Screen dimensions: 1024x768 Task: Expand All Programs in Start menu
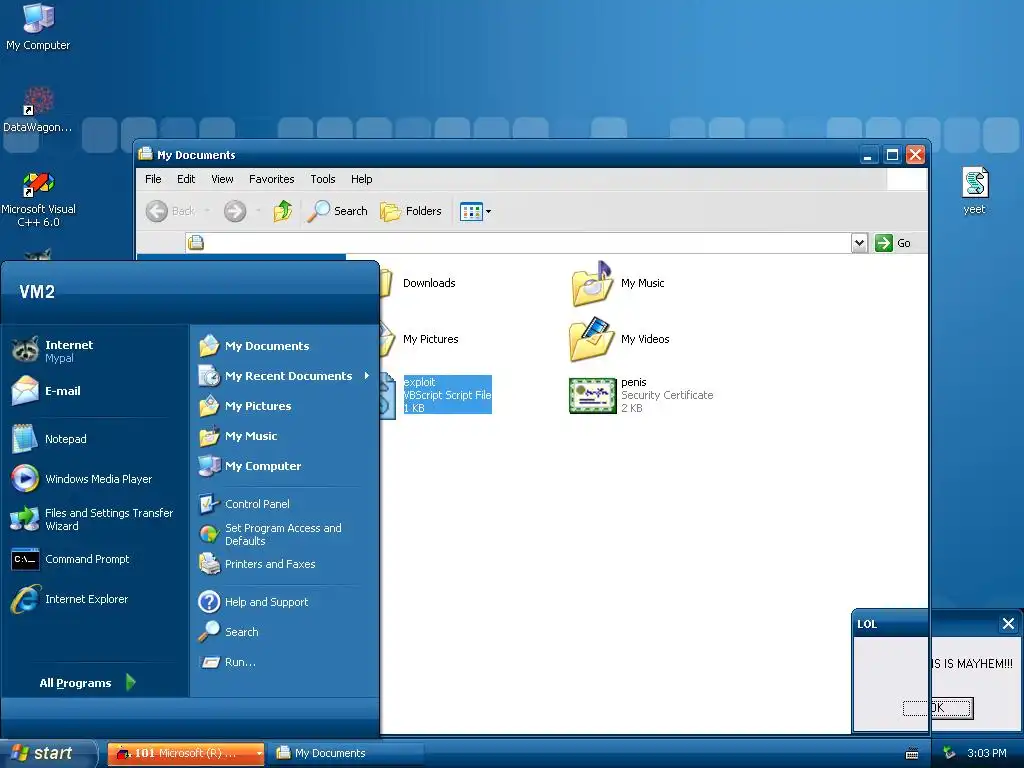87,682
